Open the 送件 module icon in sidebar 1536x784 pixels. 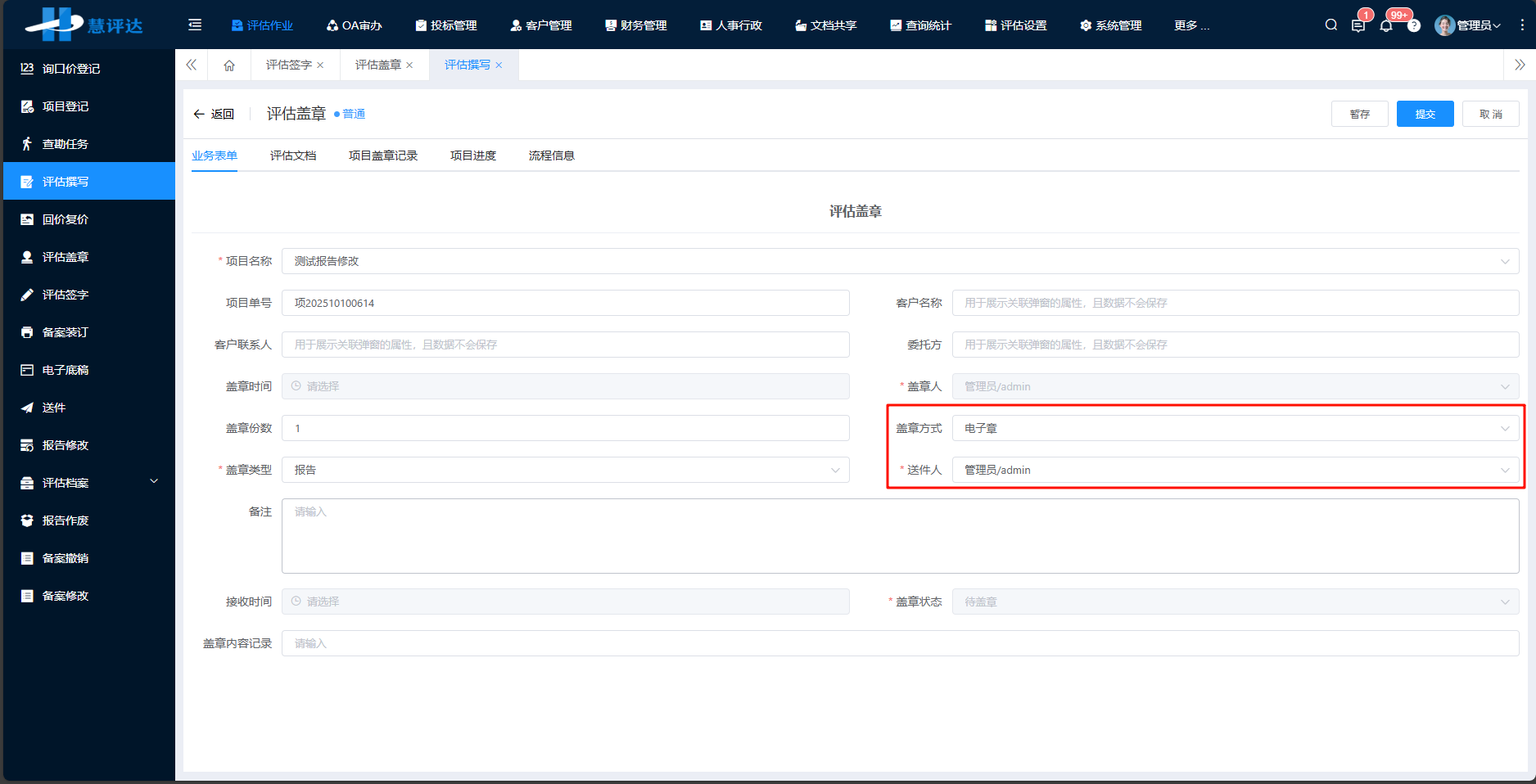pos(25,408)
